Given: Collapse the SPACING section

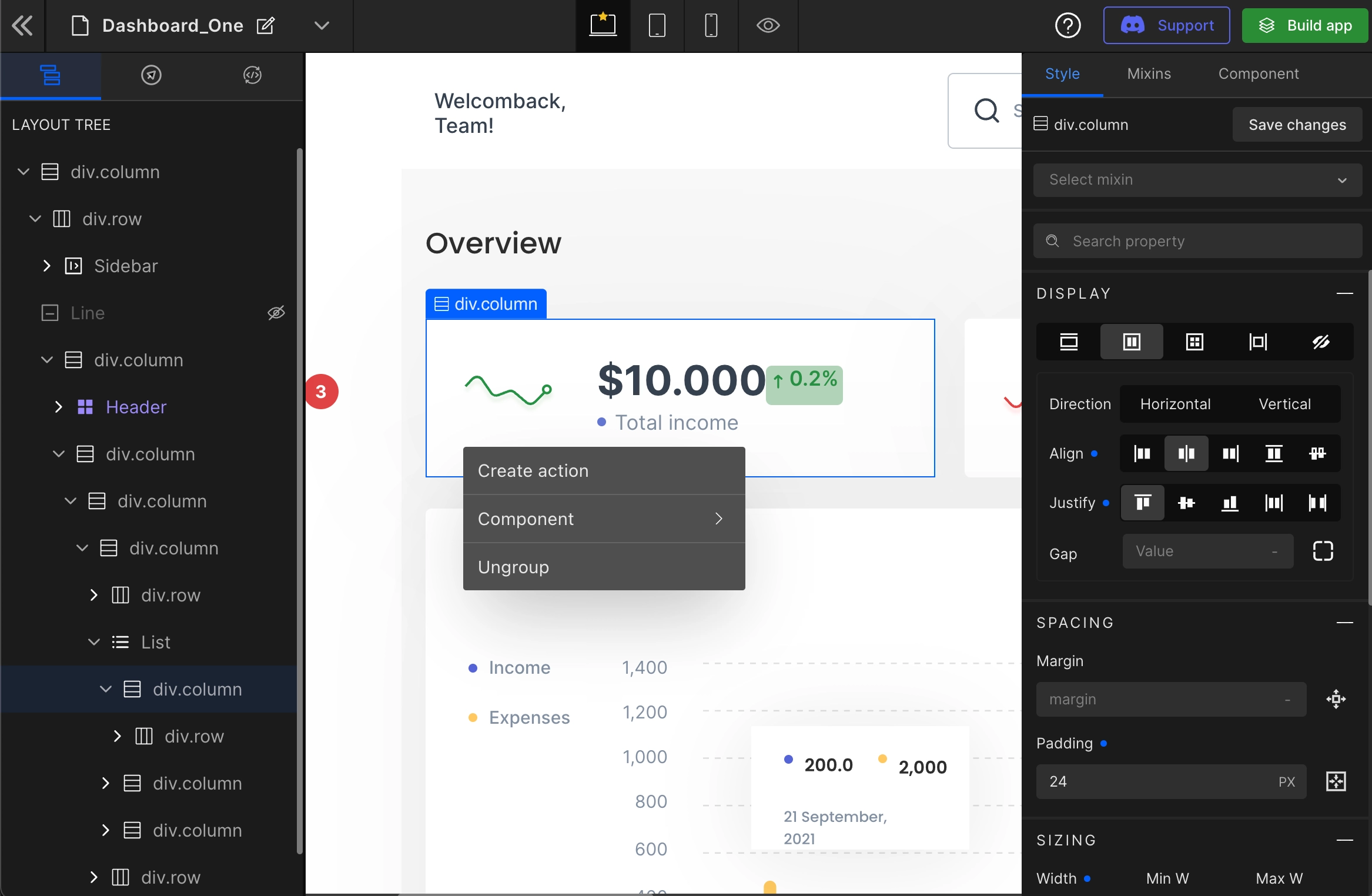Looking at the screenshot, I should pyautogui.click(x=1344, y=623).
